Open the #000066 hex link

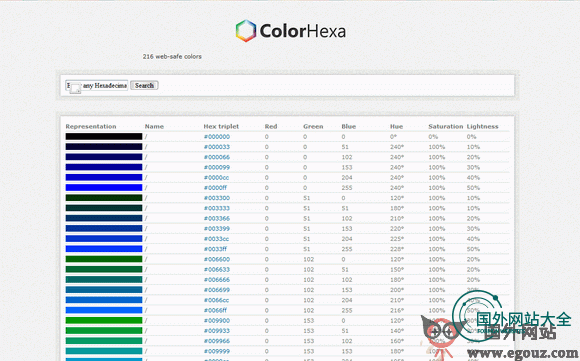point(217,157)
